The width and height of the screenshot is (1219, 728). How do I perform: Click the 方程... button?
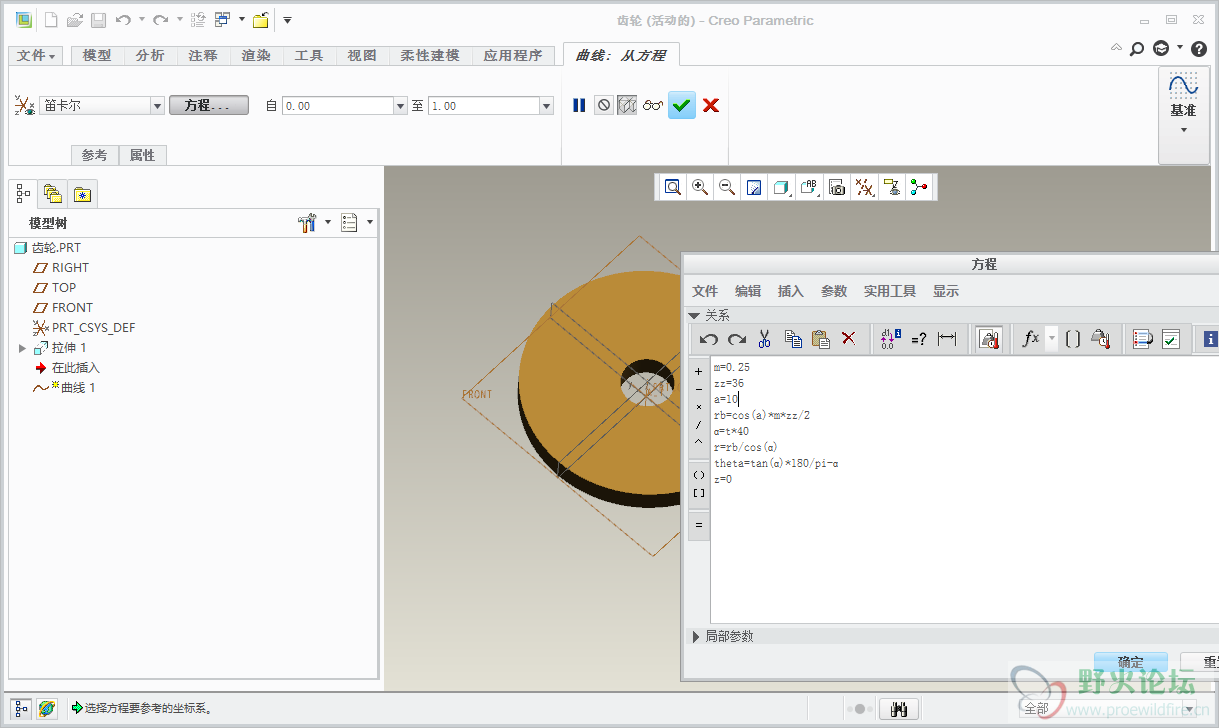point(209,105)
